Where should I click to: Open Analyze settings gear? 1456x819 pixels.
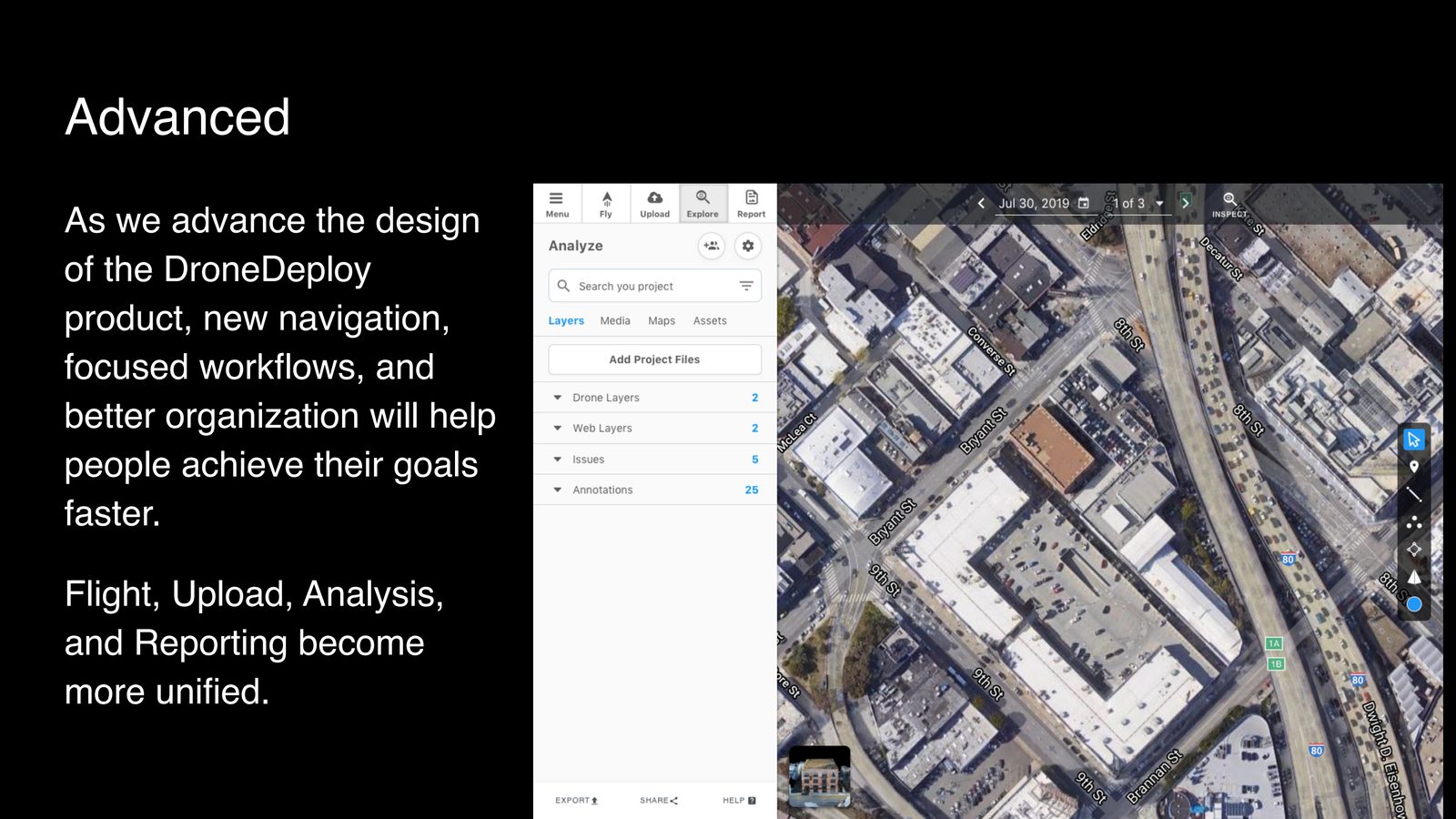(x=748, y=246)
